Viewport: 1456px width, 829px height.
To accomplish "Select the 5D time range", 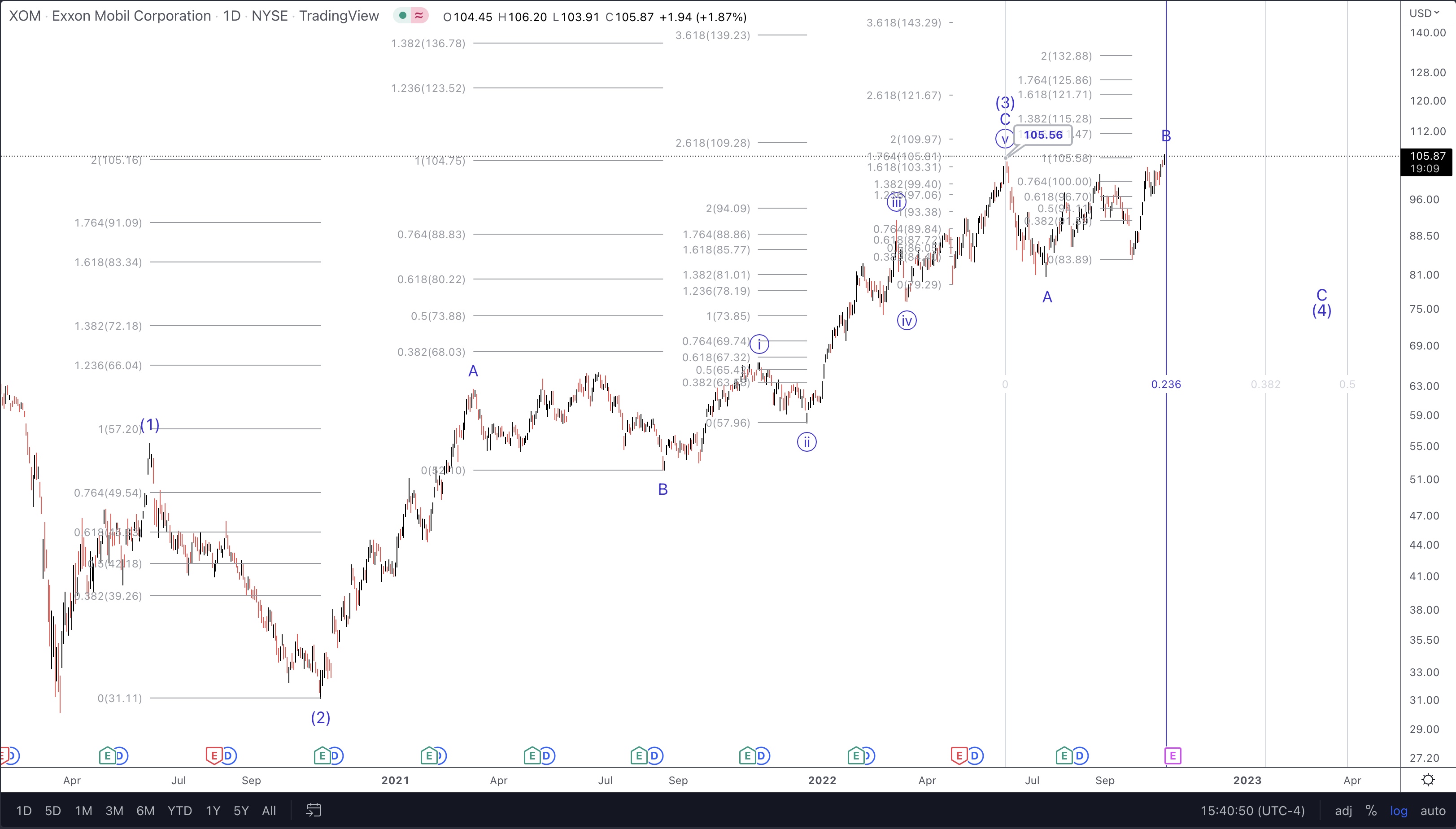I will [53, 811].
